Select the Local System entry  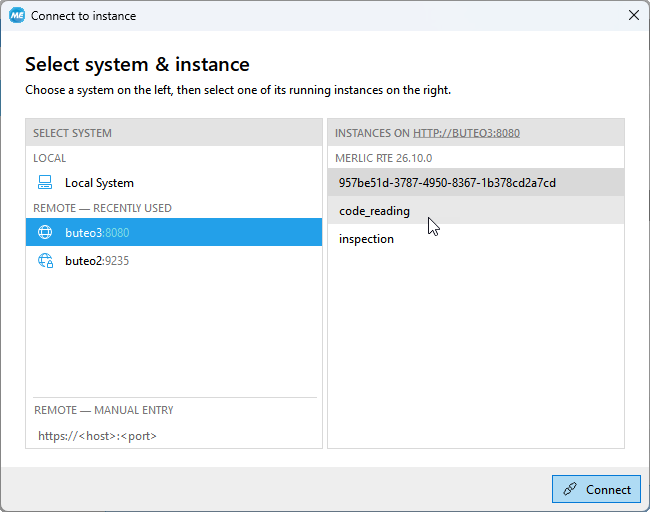pos(174,182)
